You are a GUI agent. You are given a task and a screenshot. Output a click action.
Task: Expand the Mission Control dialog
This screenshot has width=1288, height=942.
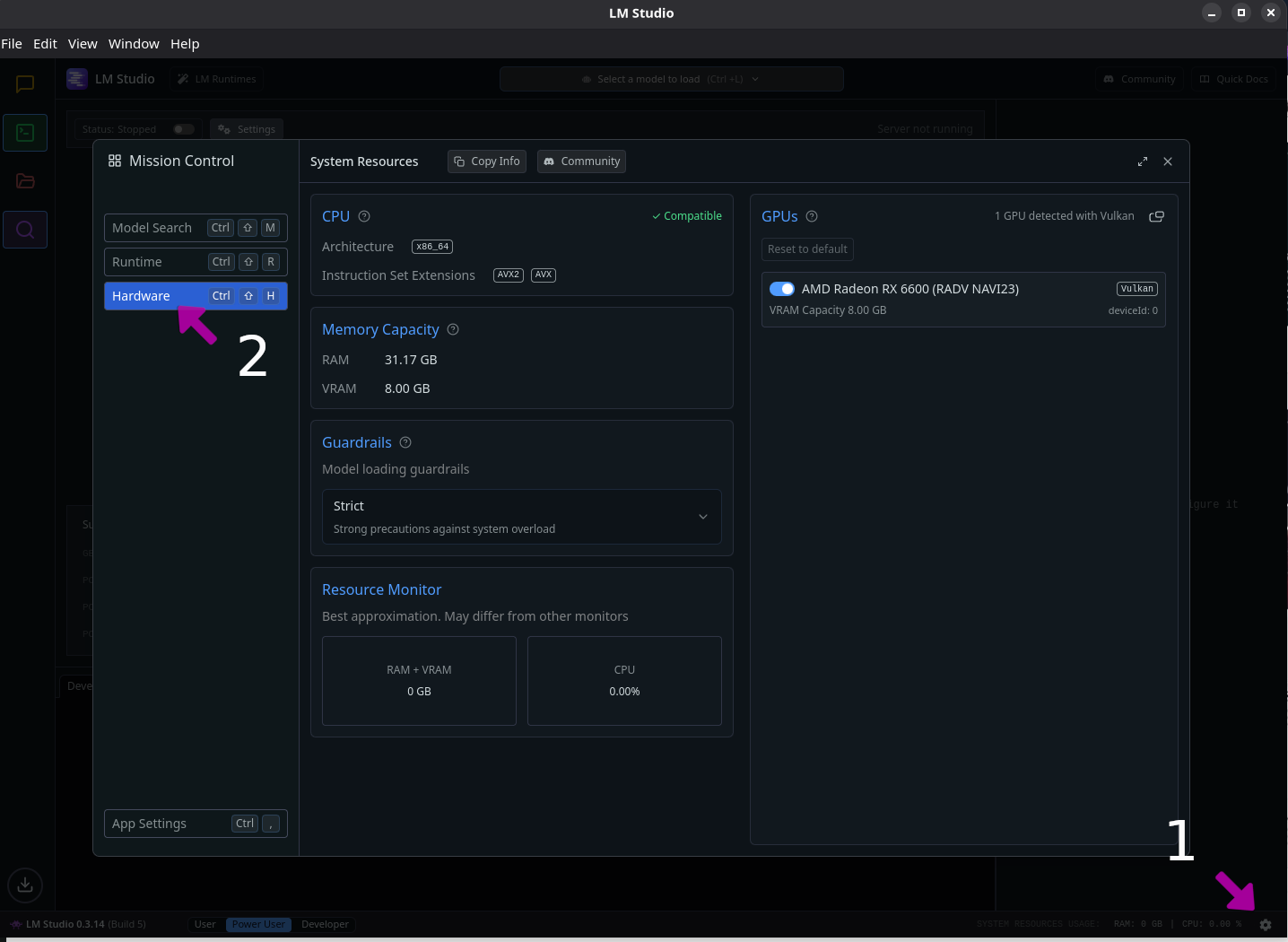point(1143,161)
